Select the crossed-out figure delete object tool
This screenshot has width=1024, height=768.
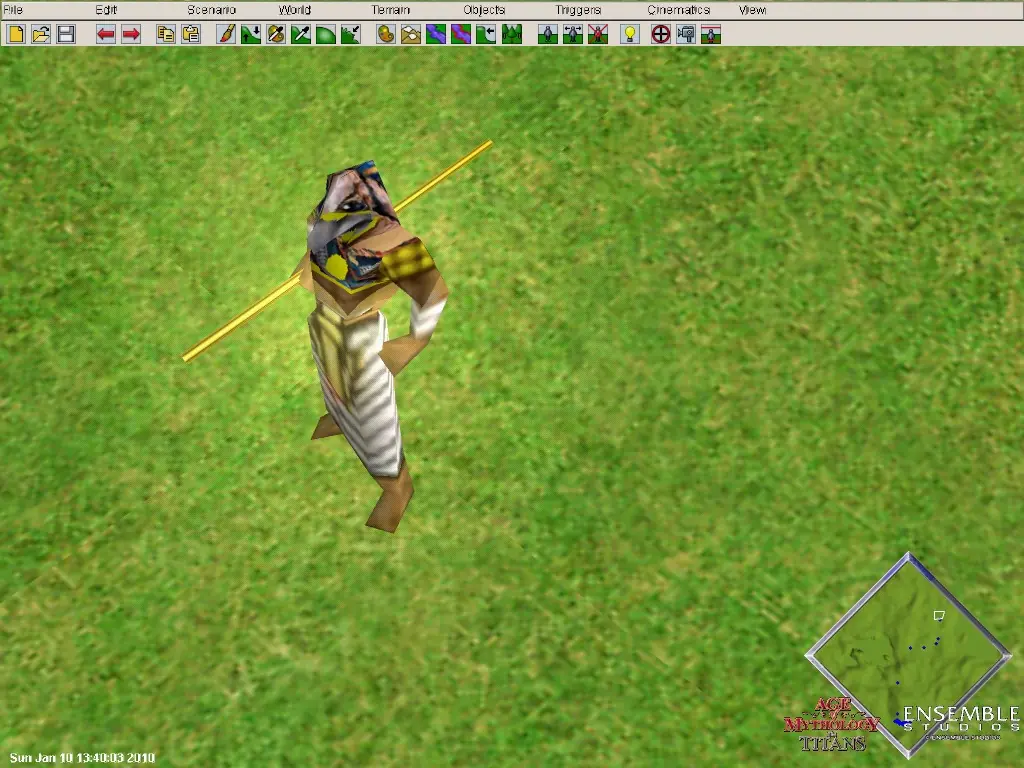(598, 34)
